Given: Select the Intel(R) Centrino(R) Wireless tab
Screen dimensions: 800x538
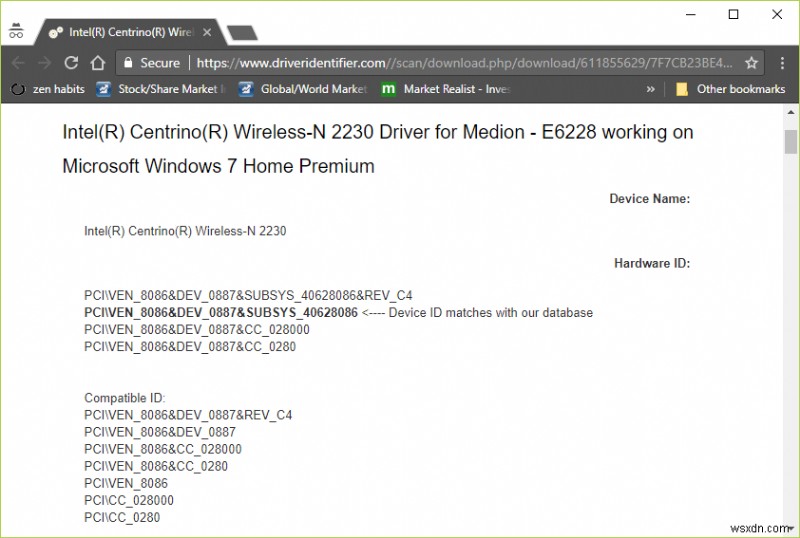Looking at the screenshot, I should [x=130, y=32].
